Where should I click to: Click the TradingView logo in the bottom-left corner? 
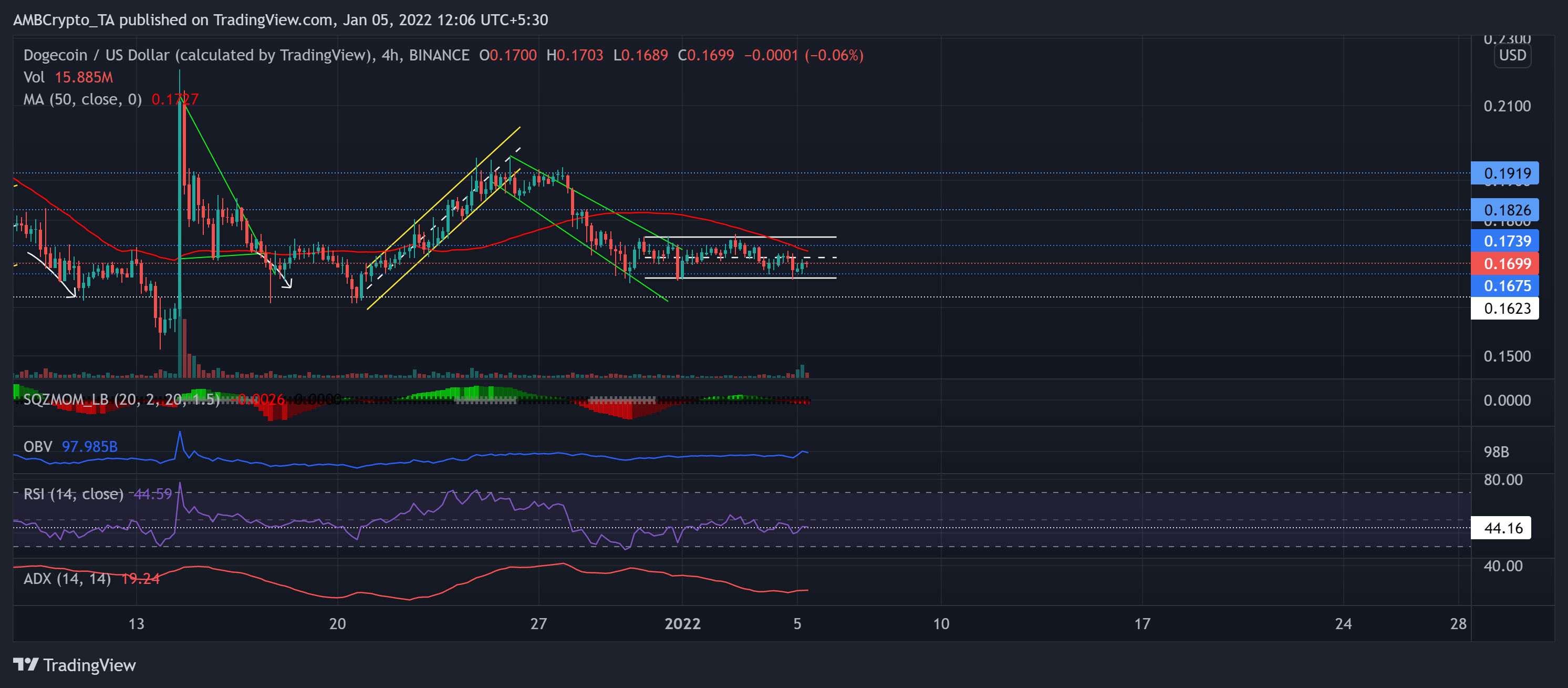(x=73, y=665)
